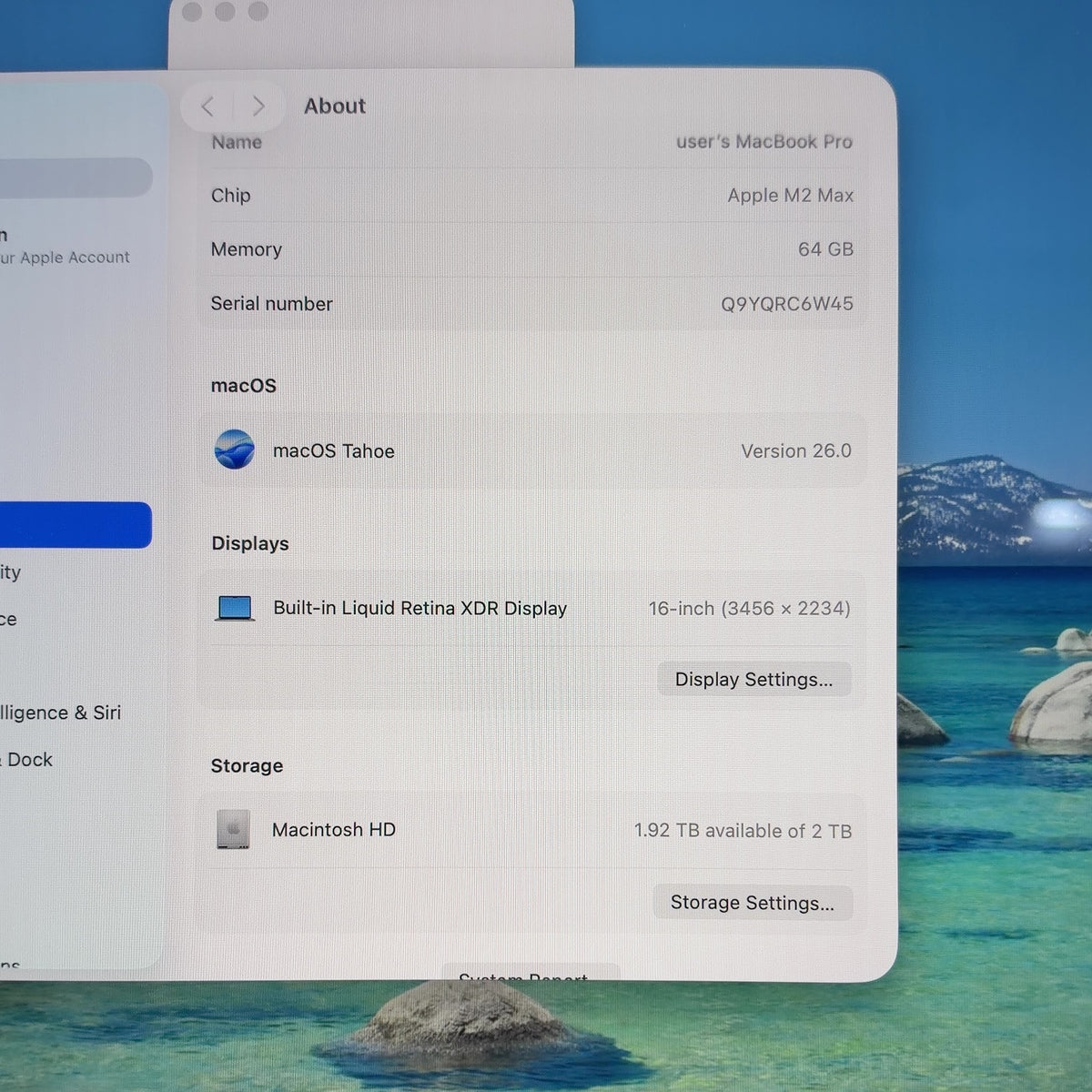Image resolution: width=1092 pixels, height=1092 pixels.
Task: Click the Memory row showing 64 GB
Action: (531, 249)
